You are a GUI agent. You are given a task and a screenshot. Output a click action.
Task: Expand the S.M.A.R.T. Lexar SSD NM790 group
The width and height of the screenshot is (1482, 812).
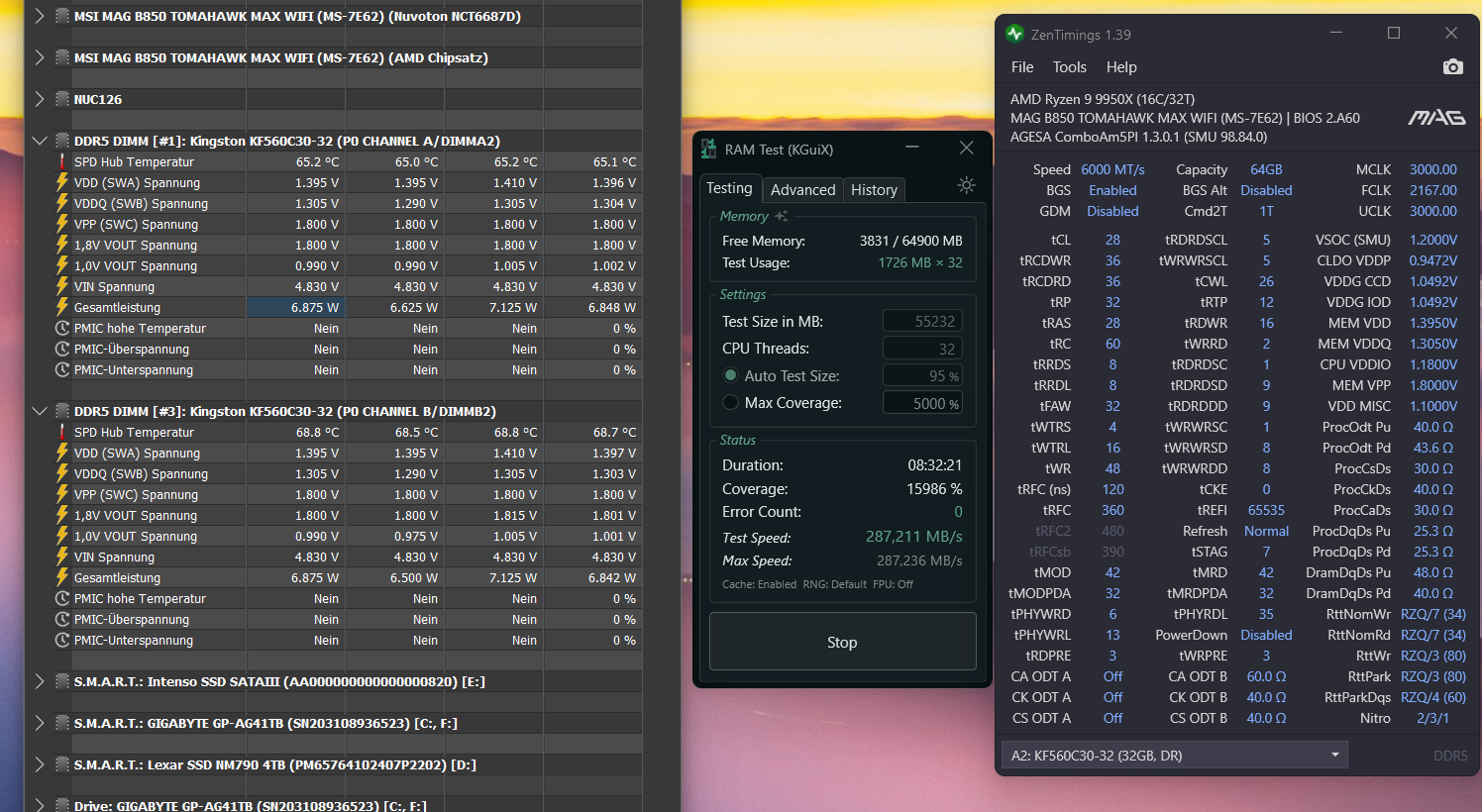[39, 764]
